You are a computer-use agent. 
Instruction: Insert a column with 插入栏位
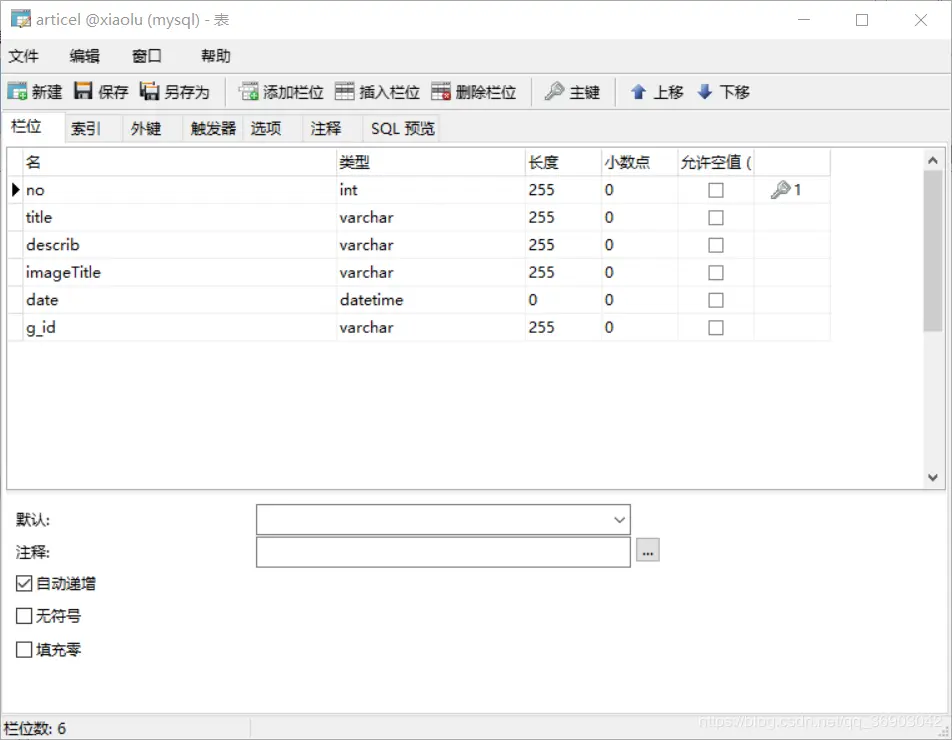point(377,92)
